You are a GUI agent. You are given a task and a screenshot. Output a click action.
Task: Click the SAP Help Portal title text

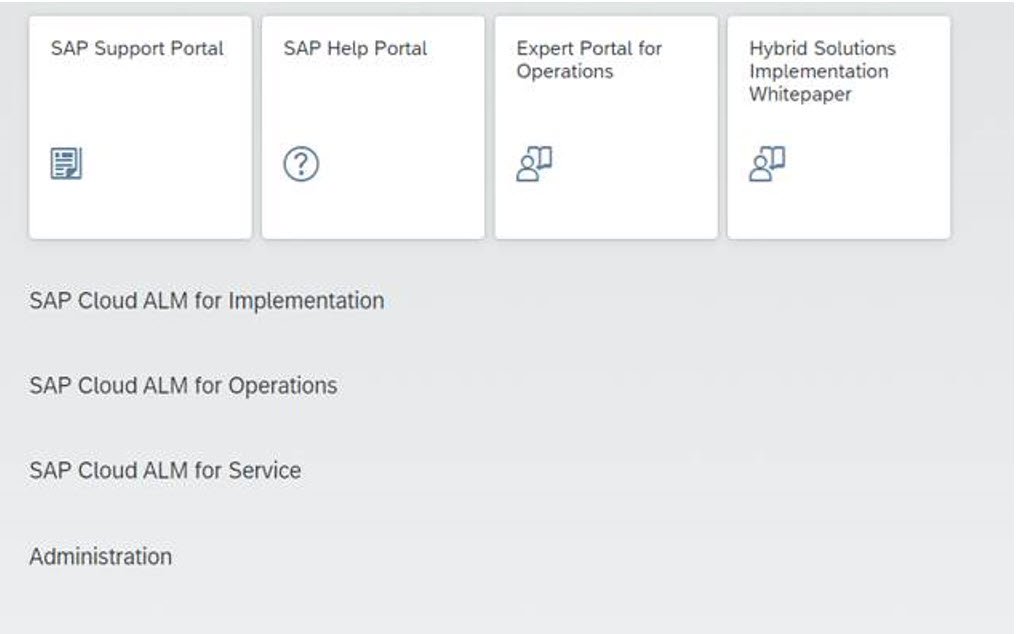click(355, 49)
